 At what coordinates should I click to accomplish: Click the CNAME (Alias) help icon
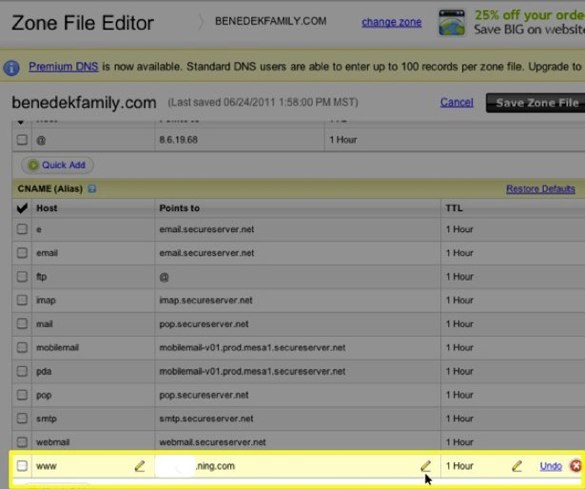[x=92, y=189]
